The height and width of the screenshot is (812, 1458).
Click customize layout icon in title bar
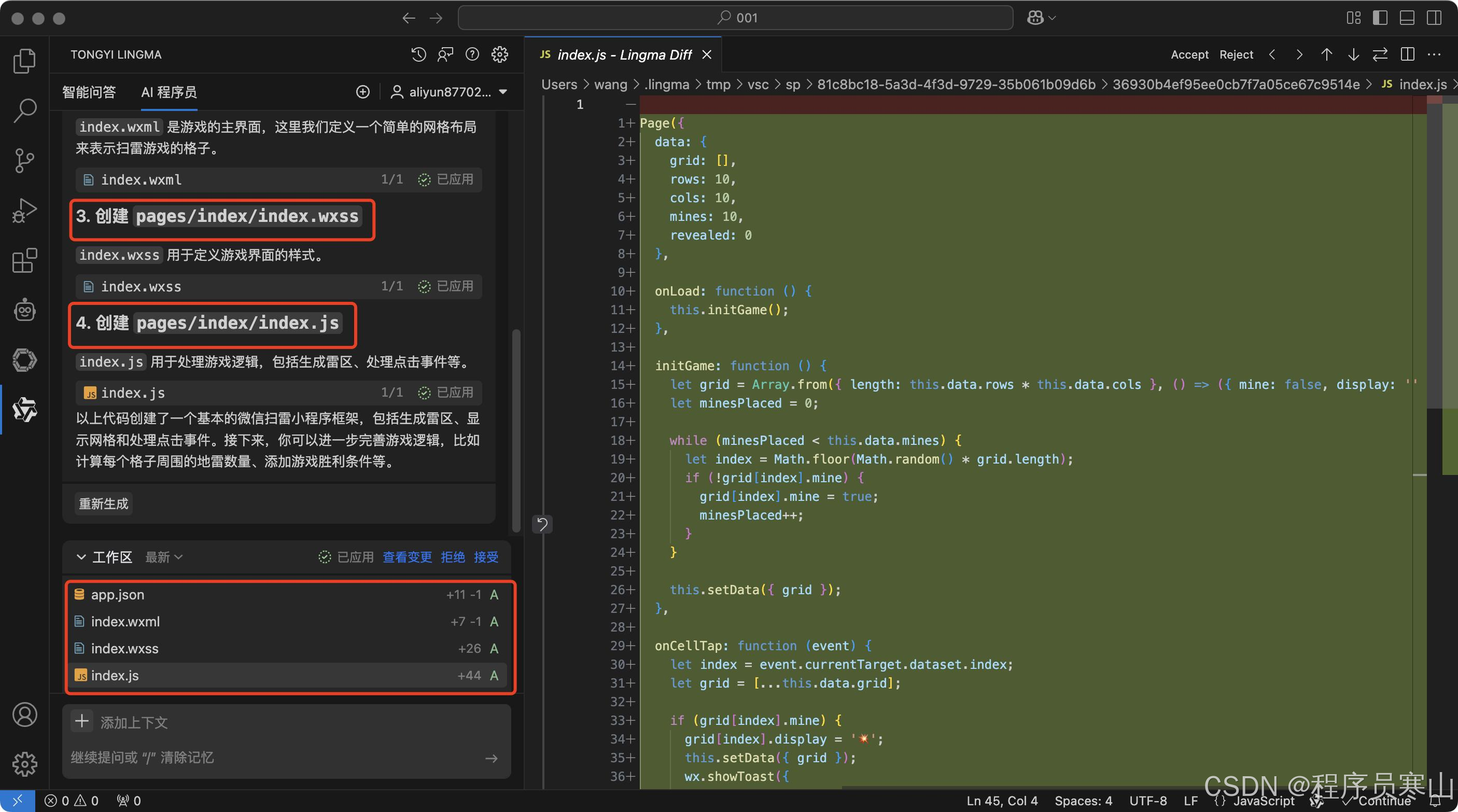[1353, 18]
